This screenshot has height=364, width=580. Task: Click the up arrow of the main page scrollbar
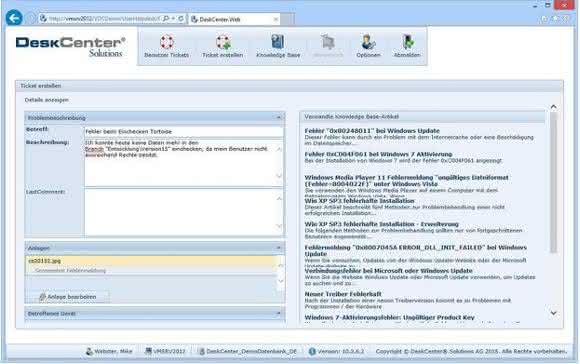[x=553, y=107]
